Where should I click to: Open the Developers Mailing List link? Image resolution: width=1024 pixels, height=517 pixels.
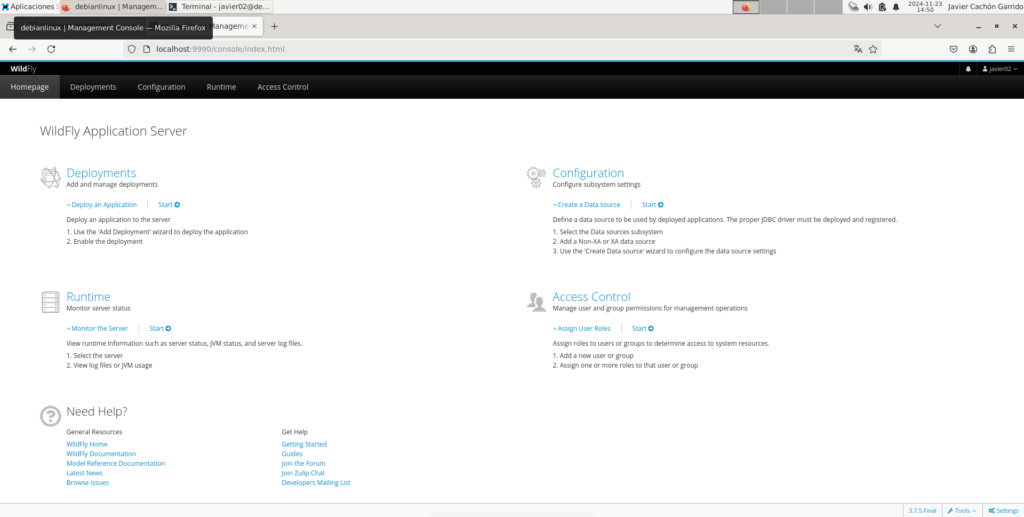(316, 482)
